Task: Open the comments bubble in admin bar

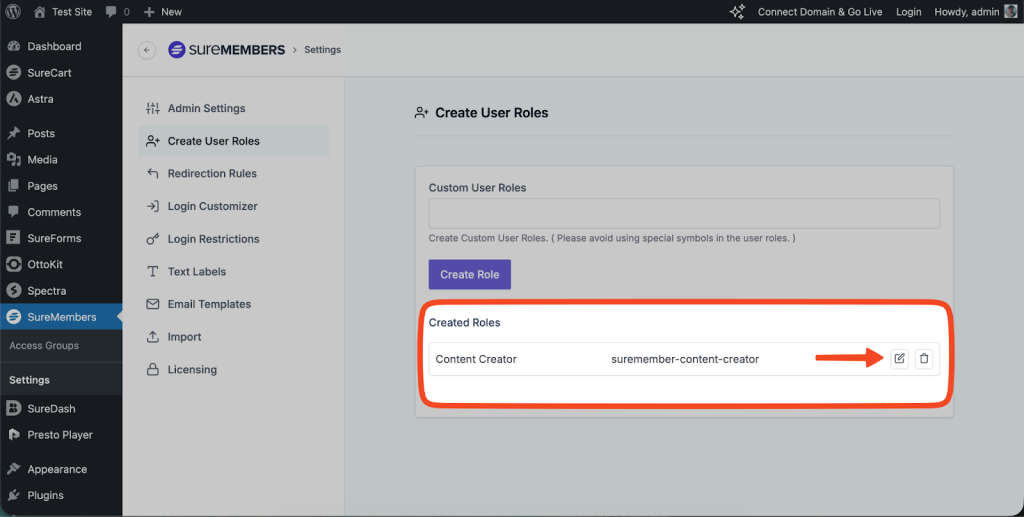Action: (x=117, y=12)
